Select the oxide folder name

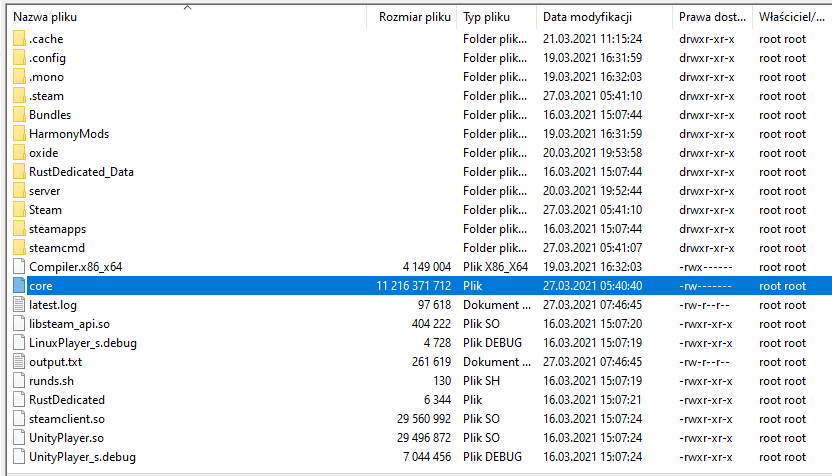click(x=44, y=153)
